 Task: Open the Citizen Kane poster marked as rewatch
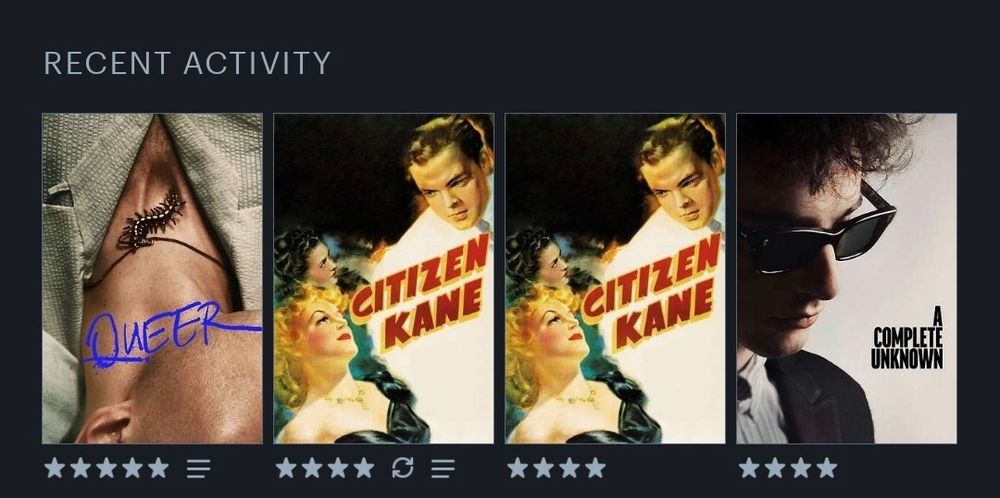(x=383, y=278)
